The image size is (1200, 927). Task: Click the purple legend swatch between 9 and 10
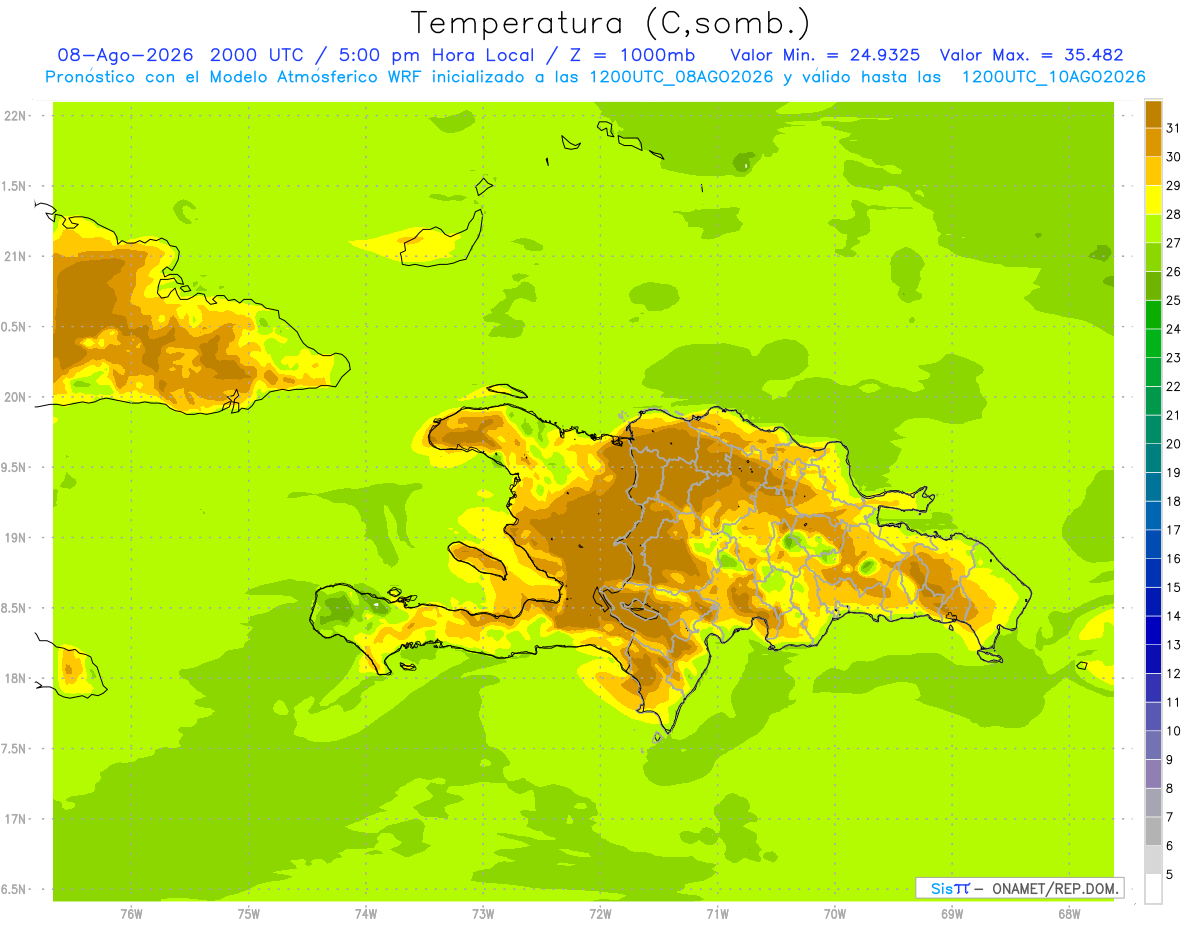(x=1153, y=745)
